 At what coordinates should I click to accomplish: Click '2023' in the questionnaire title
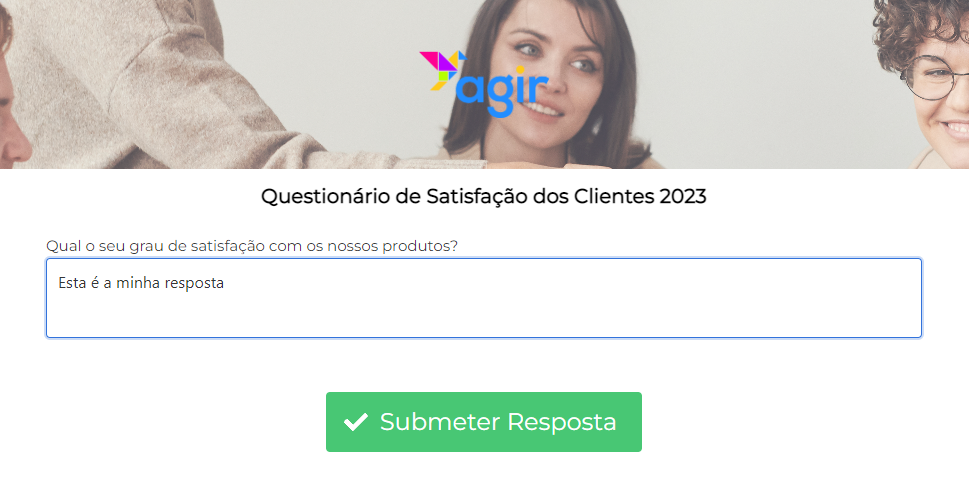tap(683, 197)
